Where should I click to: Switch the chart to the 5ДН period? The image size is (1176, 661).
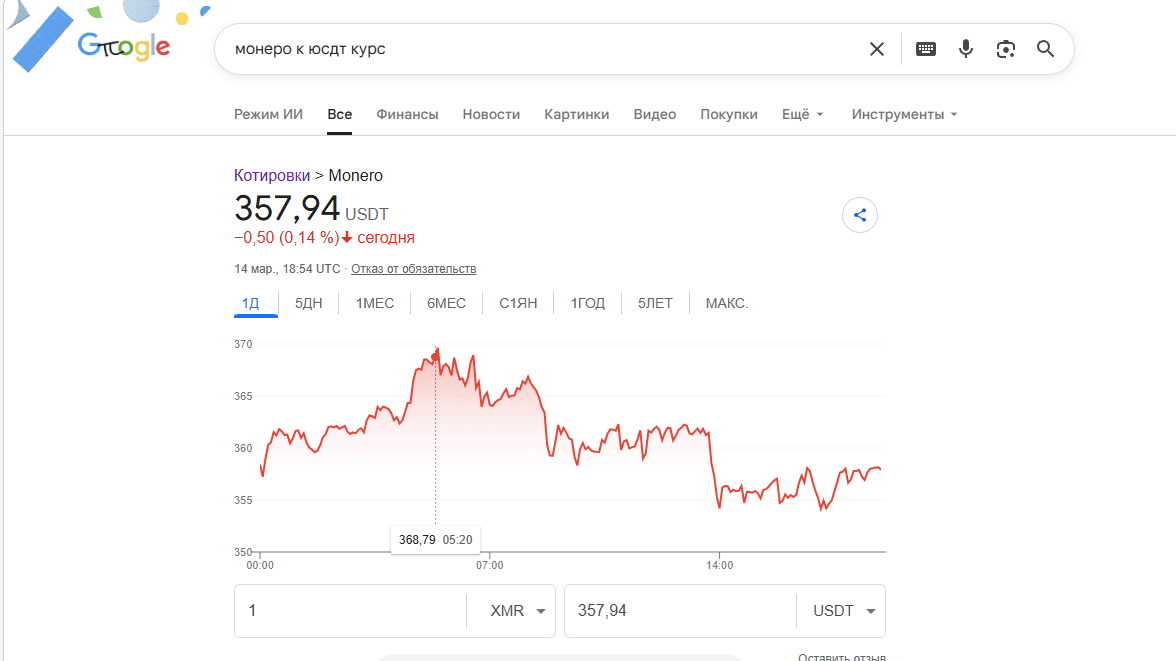tap(308, 302)
